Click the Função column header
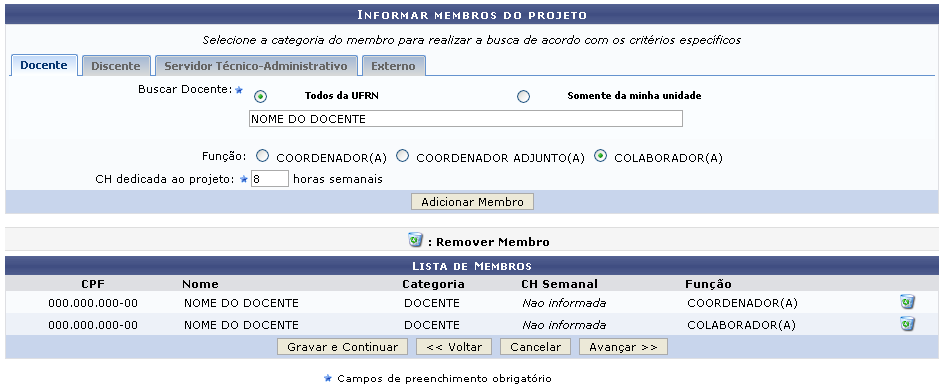943x386 pixels. [708, 284]
